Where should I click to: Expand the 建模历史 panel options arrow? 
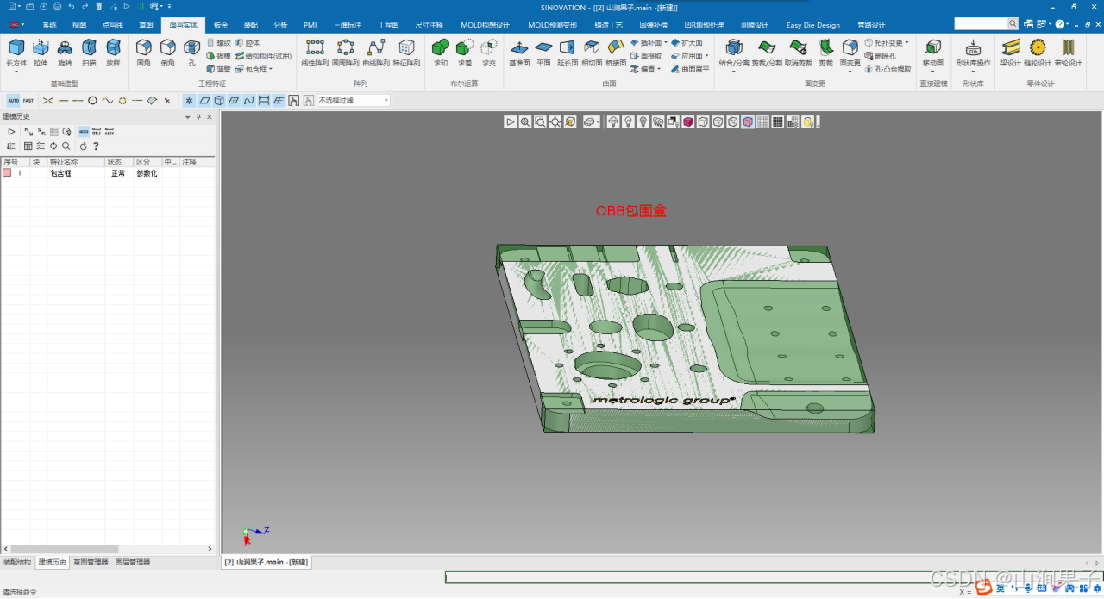188,116
